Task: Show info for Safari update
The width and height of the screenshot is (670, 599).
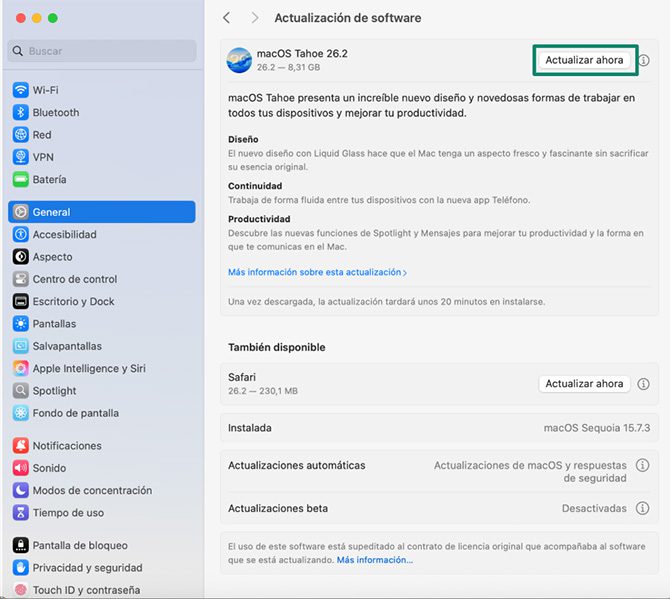Action: [644, 384]
